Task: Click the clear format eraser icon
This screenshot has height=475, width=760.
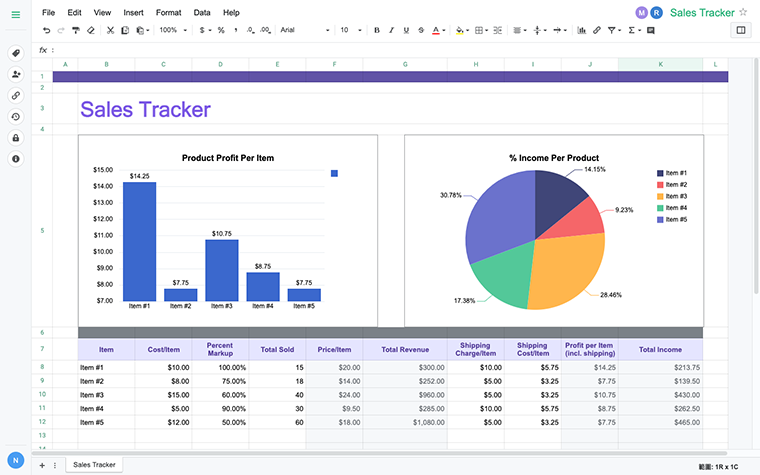Action: tap(91, 31)
